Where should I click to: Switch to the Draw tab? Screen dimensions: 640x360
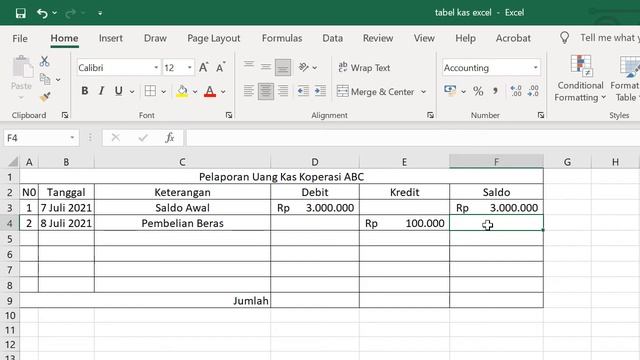[155, 38]
